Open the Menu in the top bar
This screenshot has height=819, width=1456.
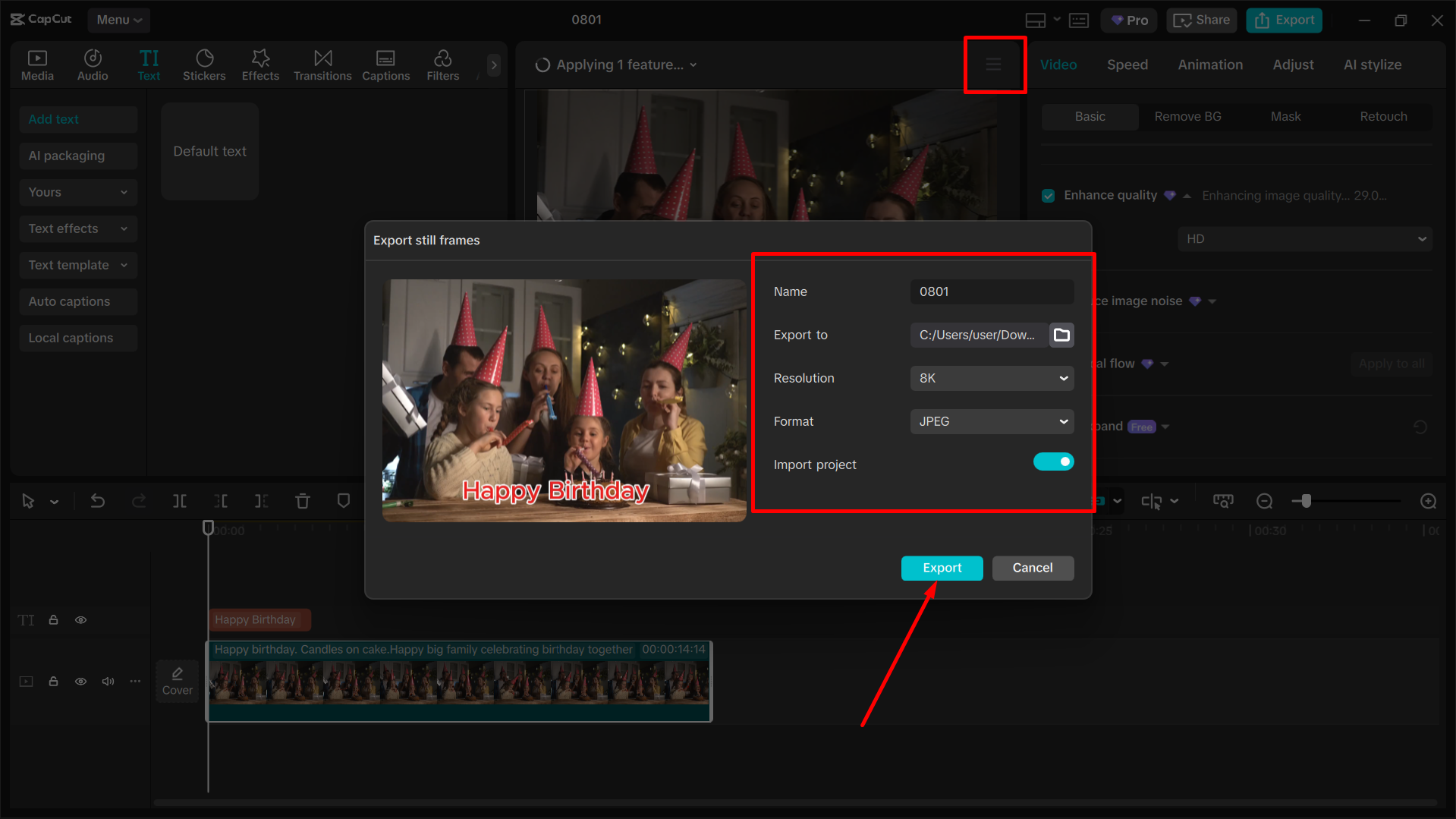118,20
